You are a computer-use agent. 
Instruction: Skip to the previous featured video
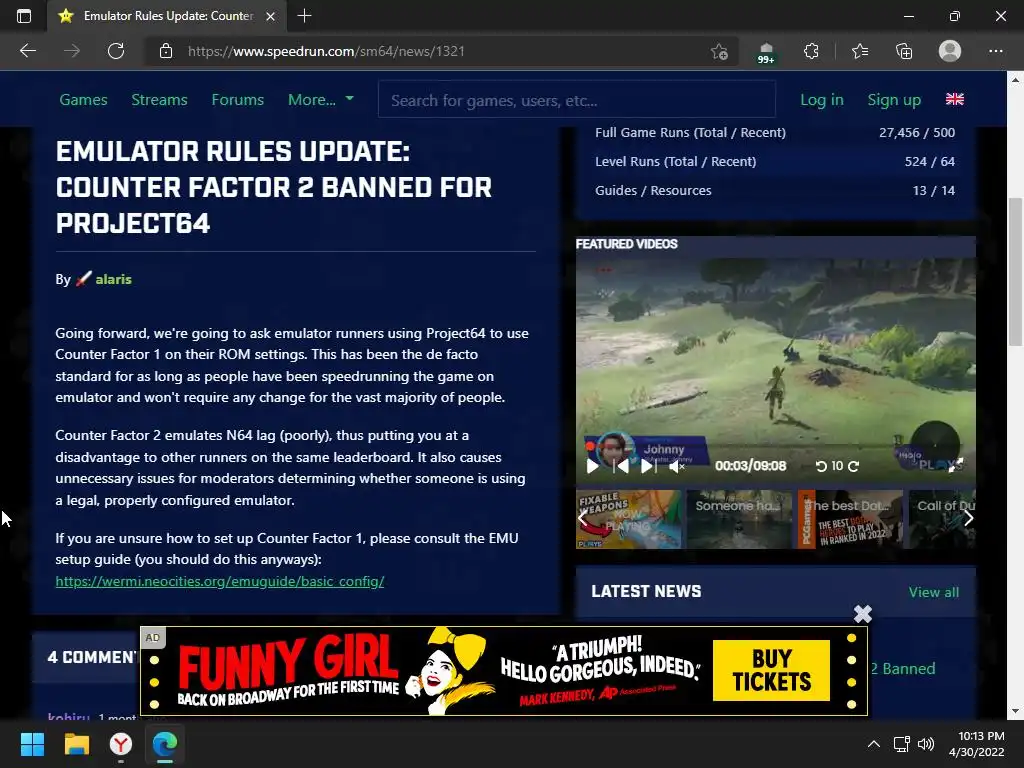[x=621, y=466]
